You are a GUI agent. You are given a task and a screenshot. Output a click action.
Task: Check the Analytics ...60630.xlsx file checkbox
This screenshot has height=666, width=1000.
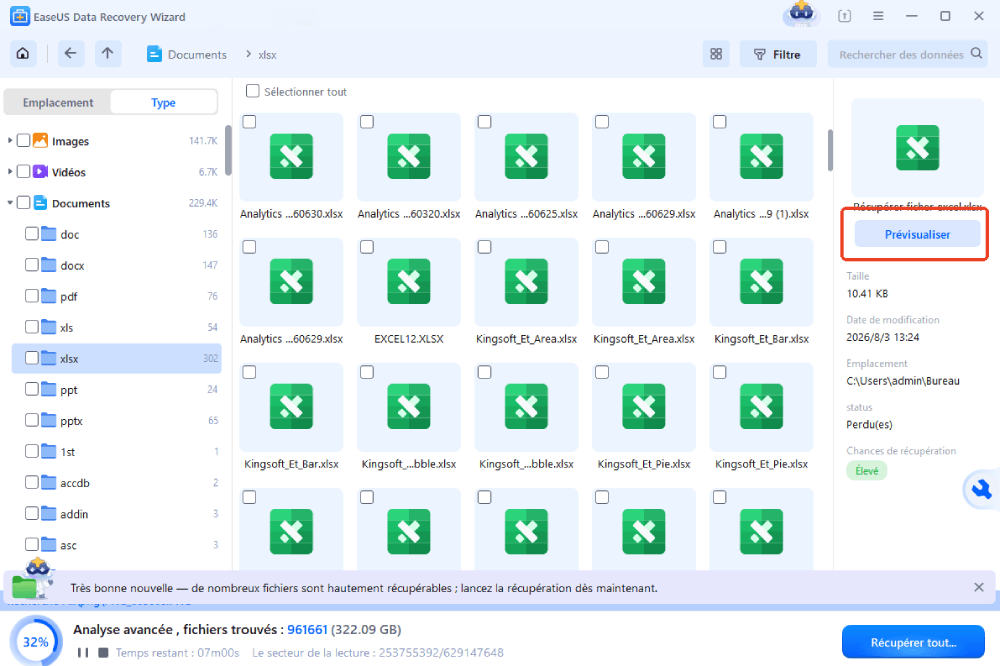[249, 122]
